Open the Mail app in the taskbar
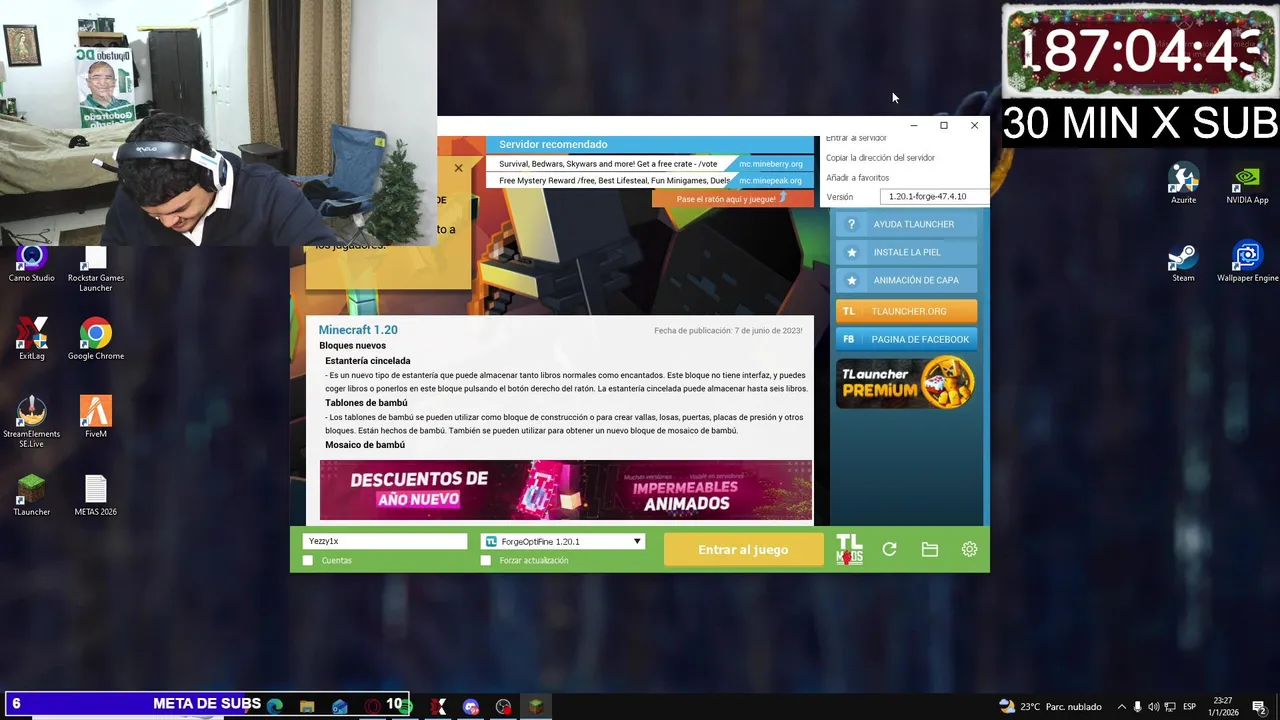 340,706
